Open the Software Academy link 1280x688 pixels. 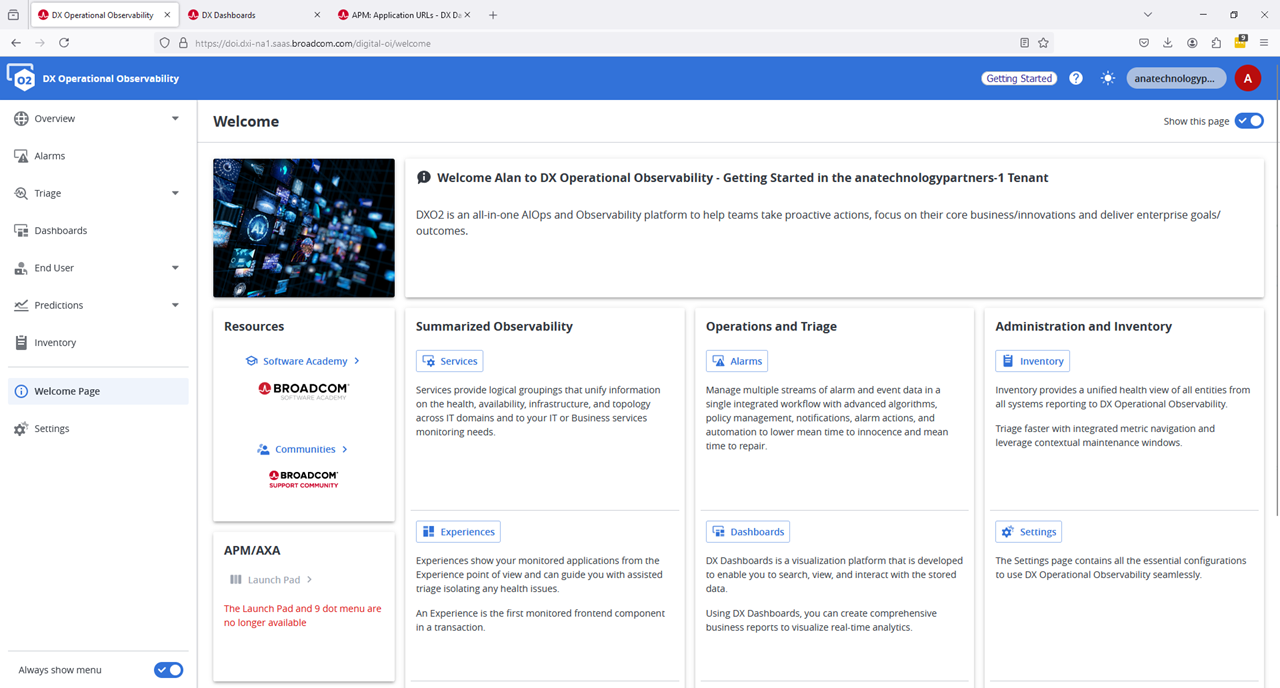(304, 361)
